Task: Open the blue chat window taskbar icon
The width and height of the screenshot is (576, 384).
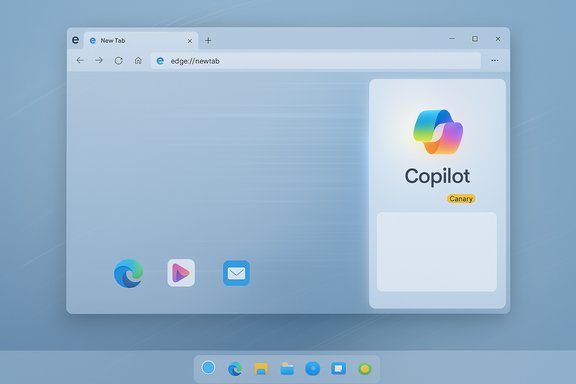Action: [x=338, y=368]
